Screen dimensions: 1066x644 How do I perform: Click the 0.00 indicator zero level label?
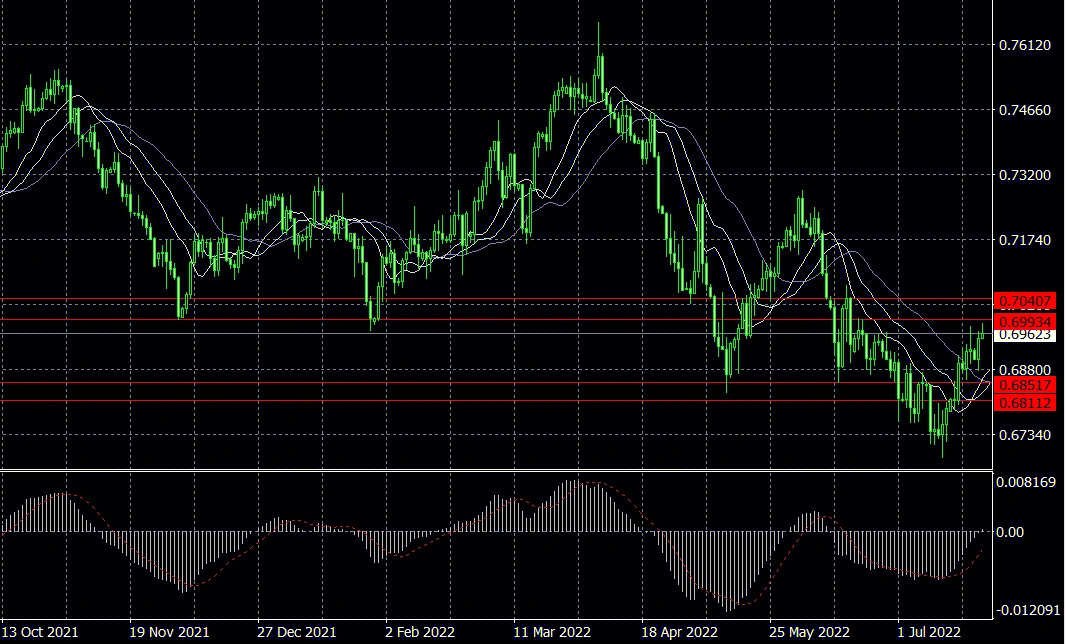(x=1010, y=532)
